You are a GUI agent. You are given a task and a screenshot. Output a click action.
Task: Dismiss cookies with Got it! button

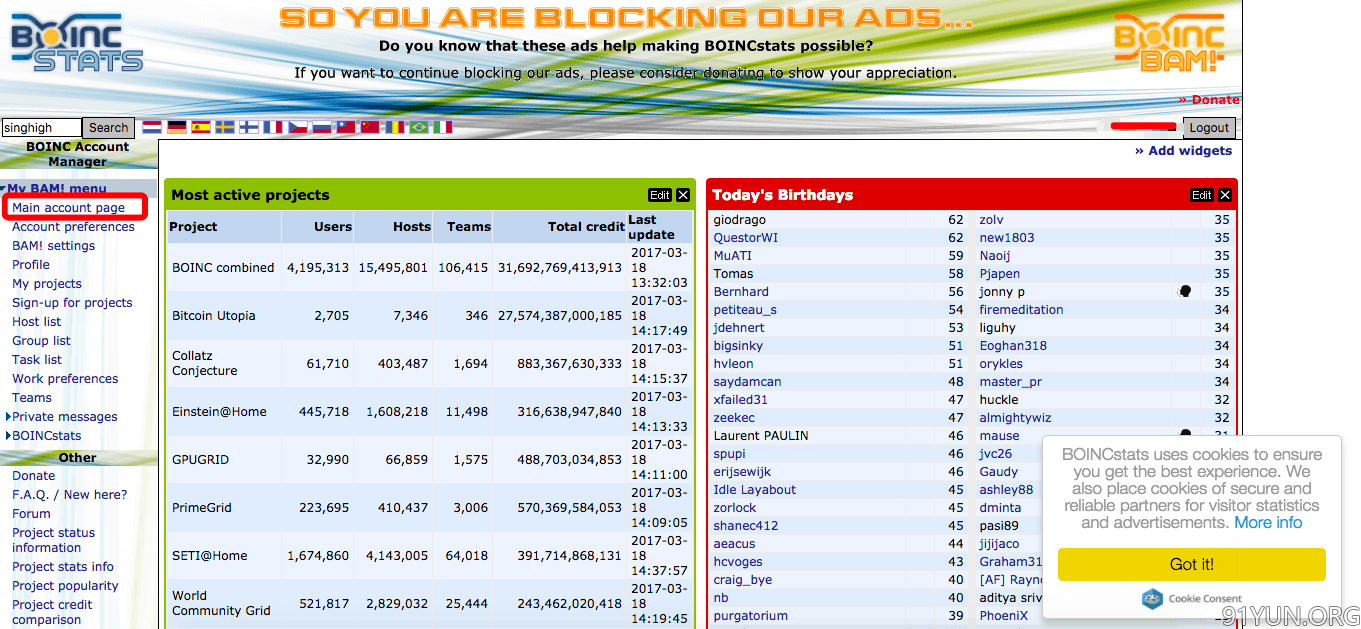(x=1192, y=564)
